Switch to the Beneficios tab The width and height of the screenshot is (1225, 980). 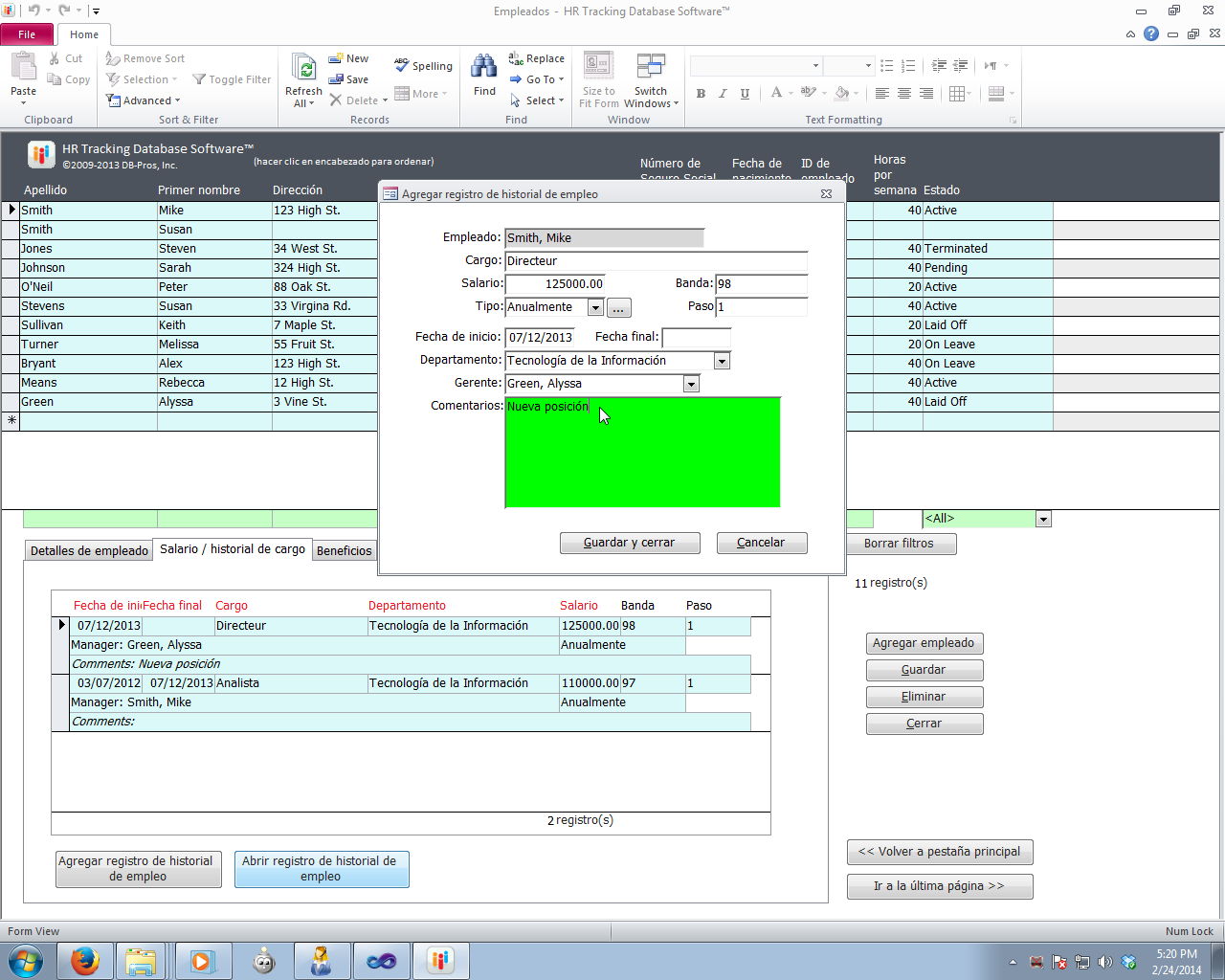click(x=345, y=550)
